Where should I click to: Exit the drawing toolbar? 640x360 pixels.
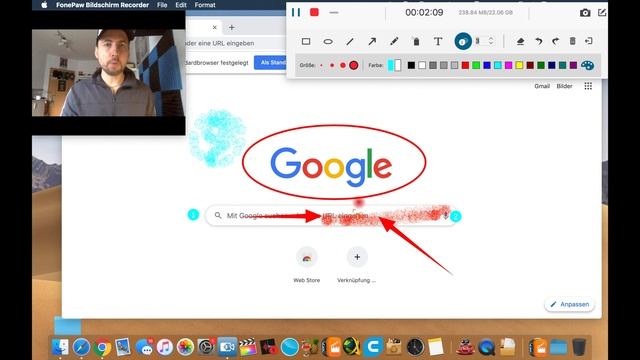coord(589,41)
